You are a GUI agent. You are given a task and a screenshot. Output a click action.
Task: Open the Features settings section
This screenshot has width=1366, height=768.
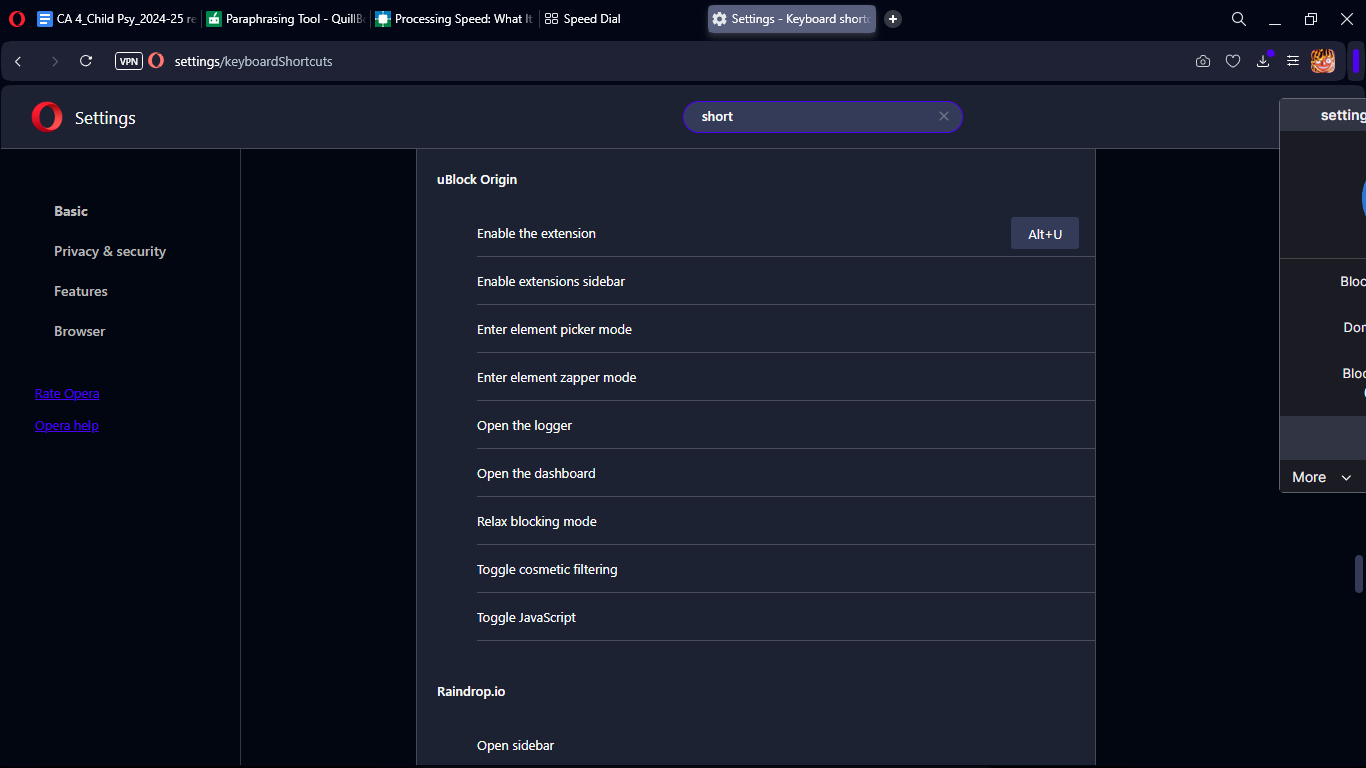81,291
